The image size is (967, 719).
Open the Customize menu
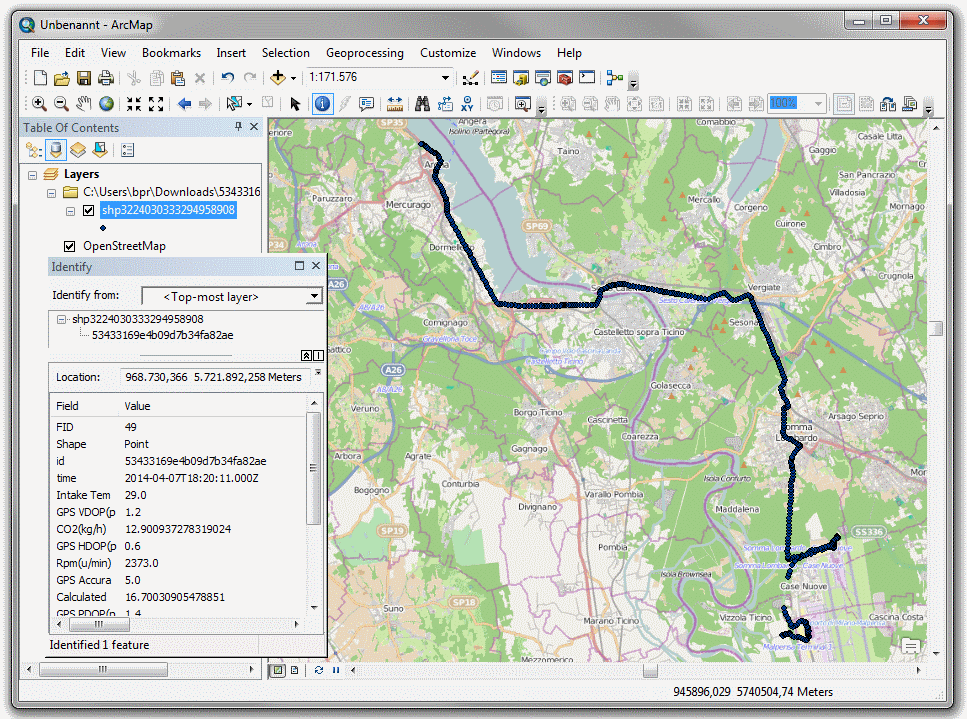click(x=448, y=53)
